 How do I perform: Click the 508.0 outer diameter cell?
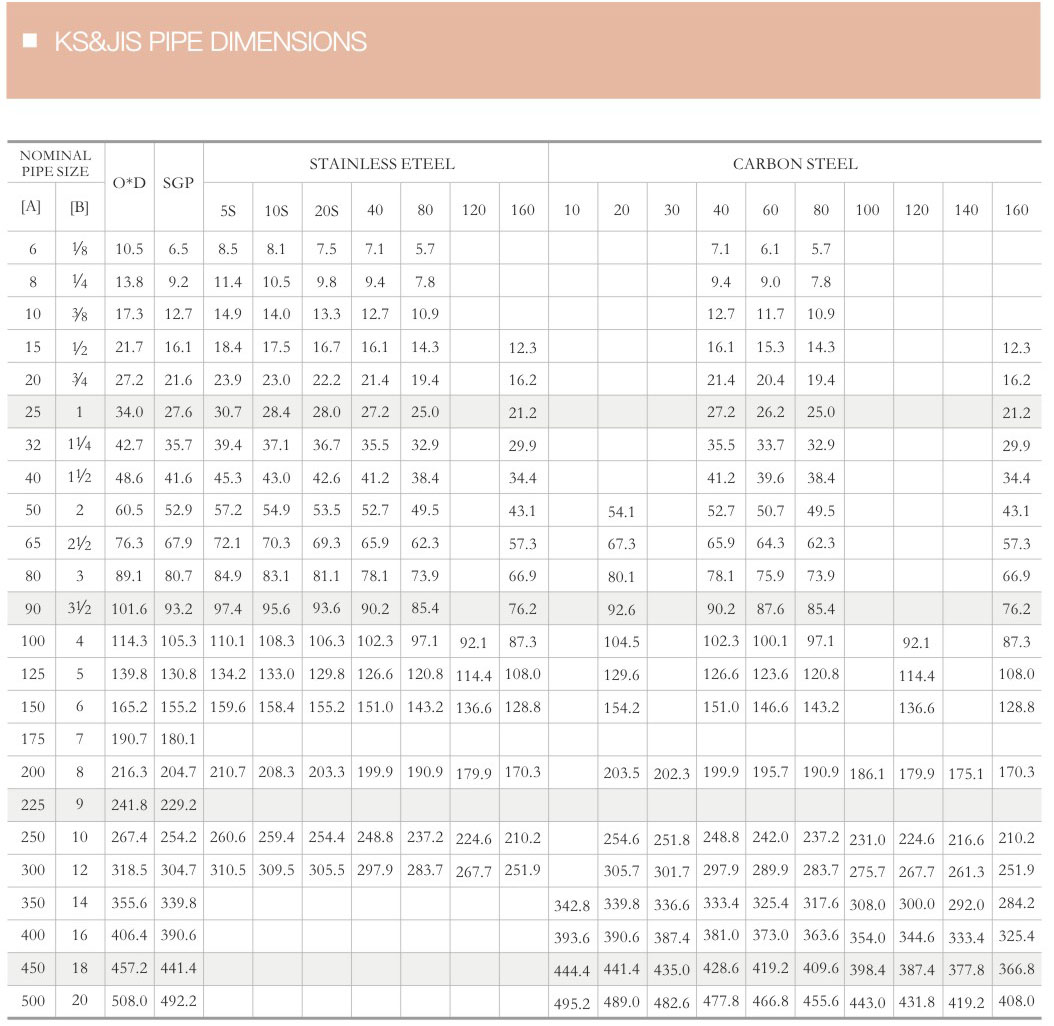click(129, 1000)
